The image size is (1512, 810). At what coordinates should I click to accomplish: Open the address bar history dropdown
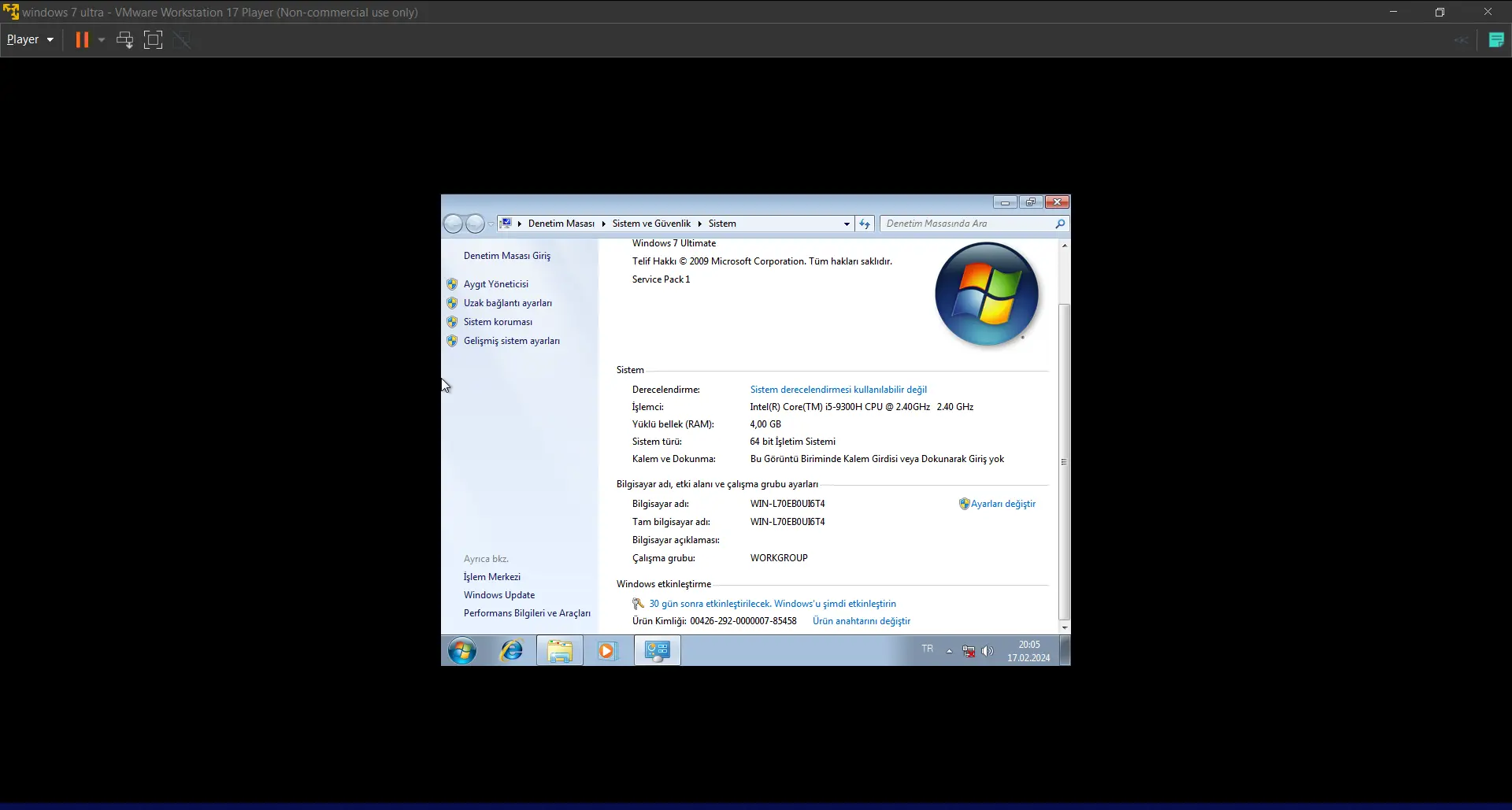coord(847,224)
